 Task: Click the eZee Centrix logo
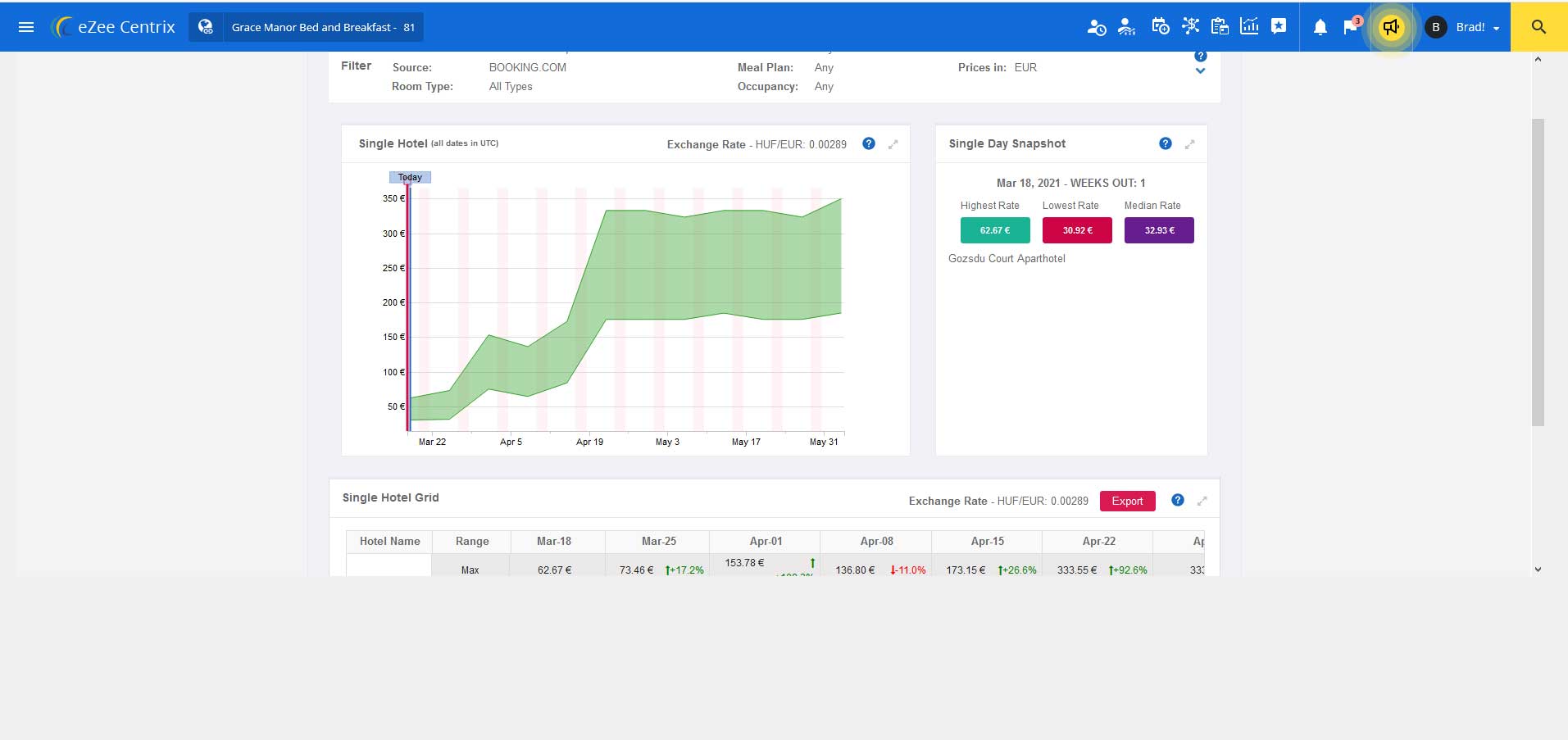point(113,27)
